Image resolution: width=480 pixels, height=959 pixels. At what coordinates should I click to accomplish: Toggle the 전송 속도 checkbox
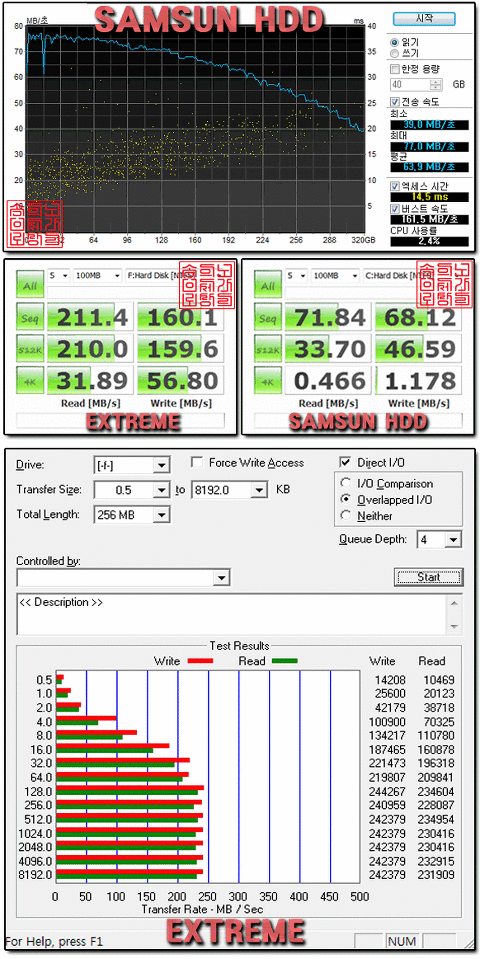click(x=395, y=102)
